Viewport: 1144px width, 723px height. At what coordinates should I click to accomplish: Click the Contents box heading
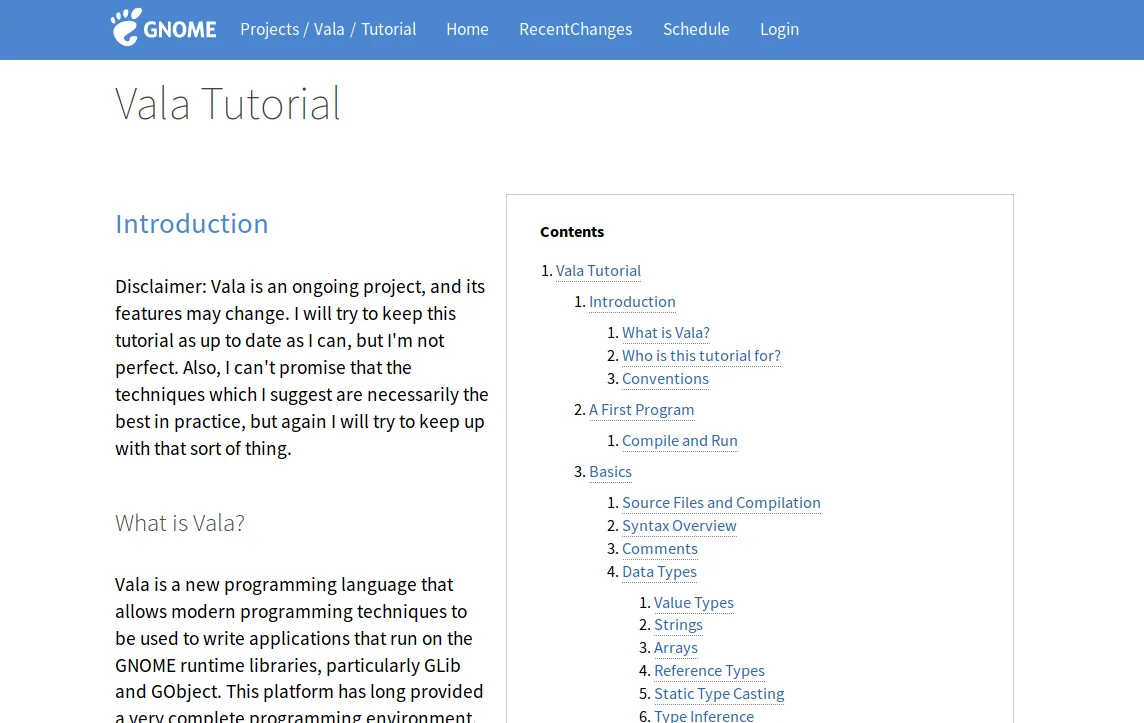click(572, 232)
